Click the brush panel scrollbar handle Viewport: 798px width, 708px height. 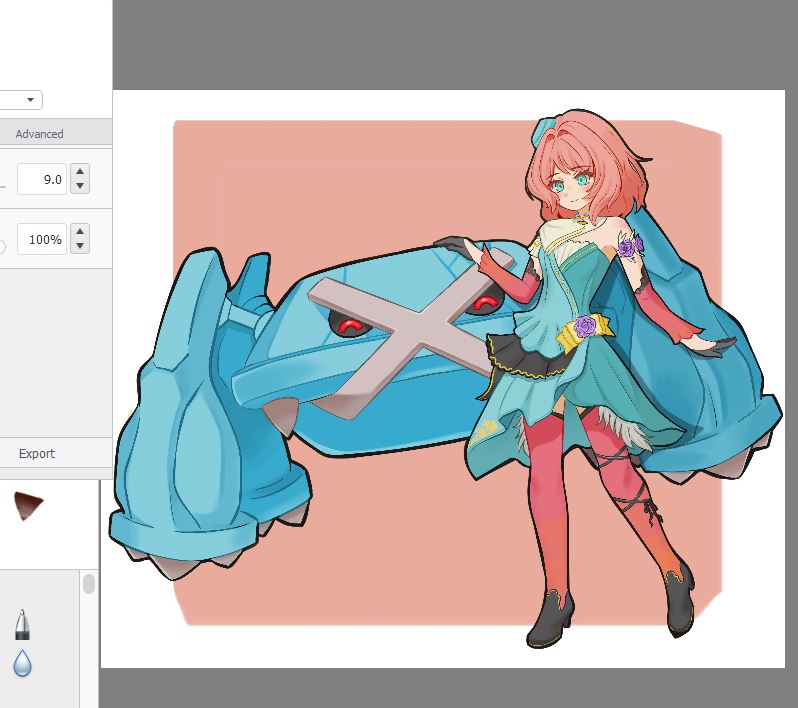pos(89,584)
